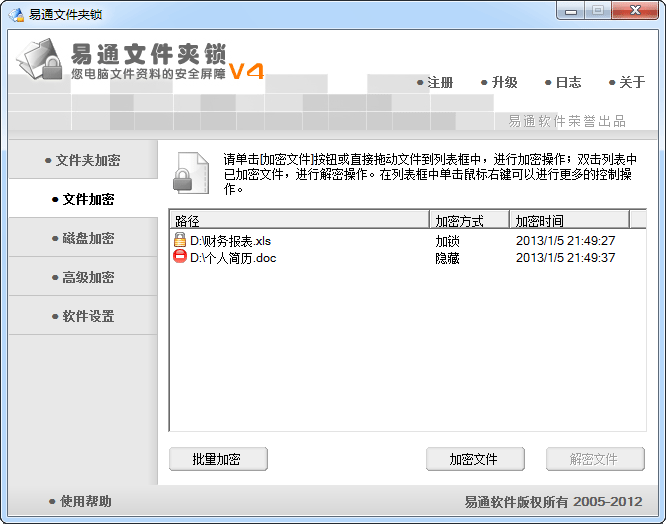The width and height of the screenshot is (666, 524).
Task: Switch to the 高级加密 tab
Action: 83,277
